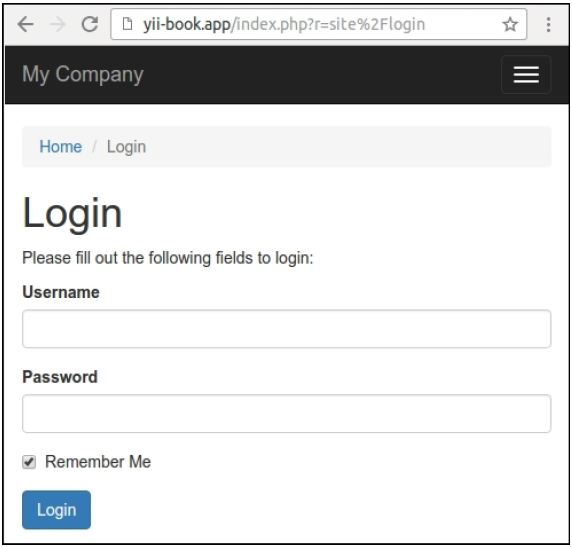
Task: Uncheck the Remember Me checkbox
Action: [29, 462]
